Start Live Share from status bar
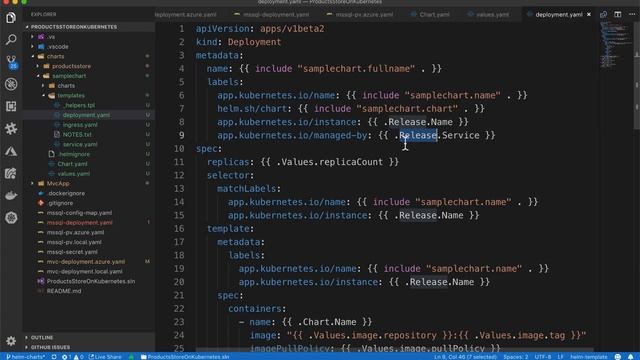Screen dimensions: 640x360 tap(105, 357)
